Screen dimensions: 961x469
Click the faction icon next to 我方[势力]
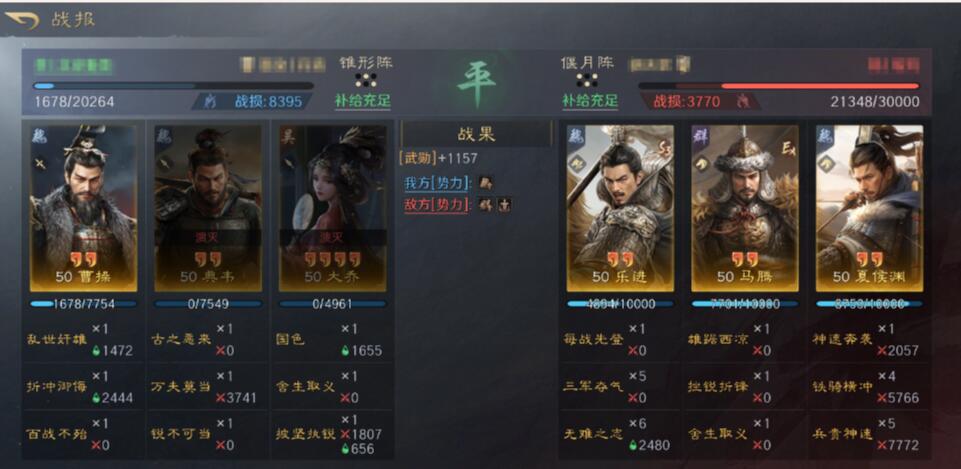(x=485, y=183)
